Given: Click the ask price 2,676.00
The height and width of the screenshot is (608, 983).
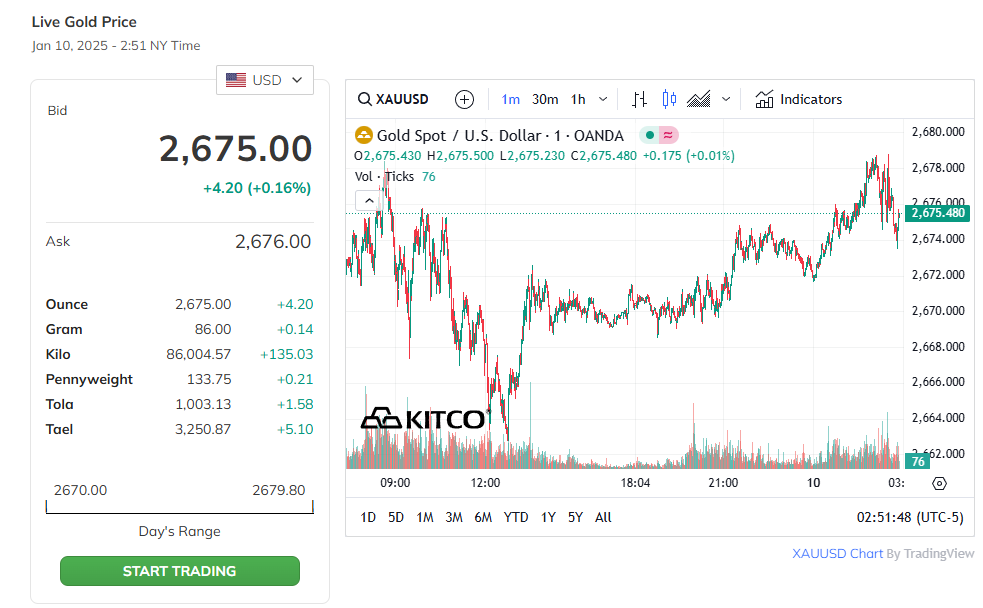Looking at the screenshot, I should [x=273, y=241].
